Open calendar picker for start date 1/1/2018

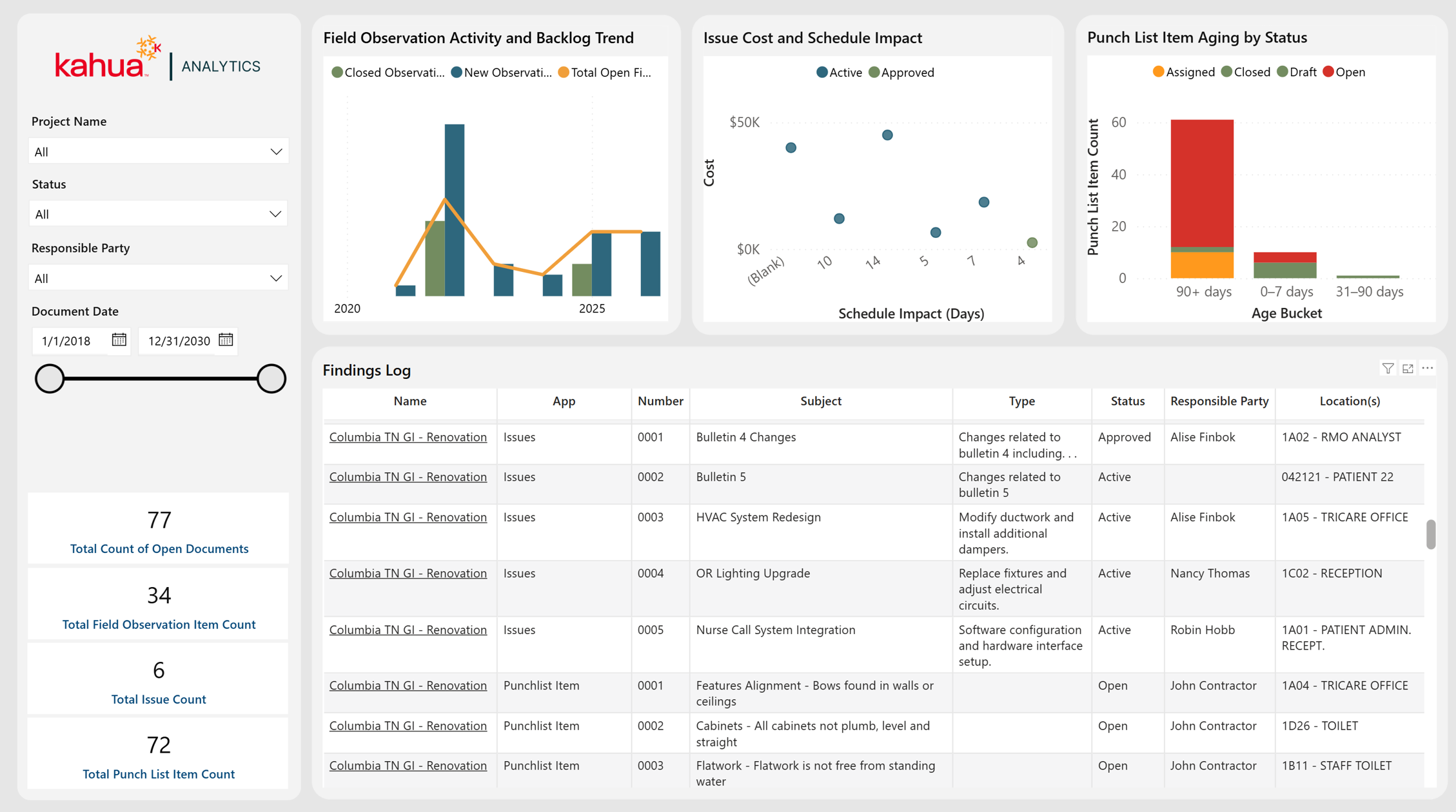coord(119,340)
